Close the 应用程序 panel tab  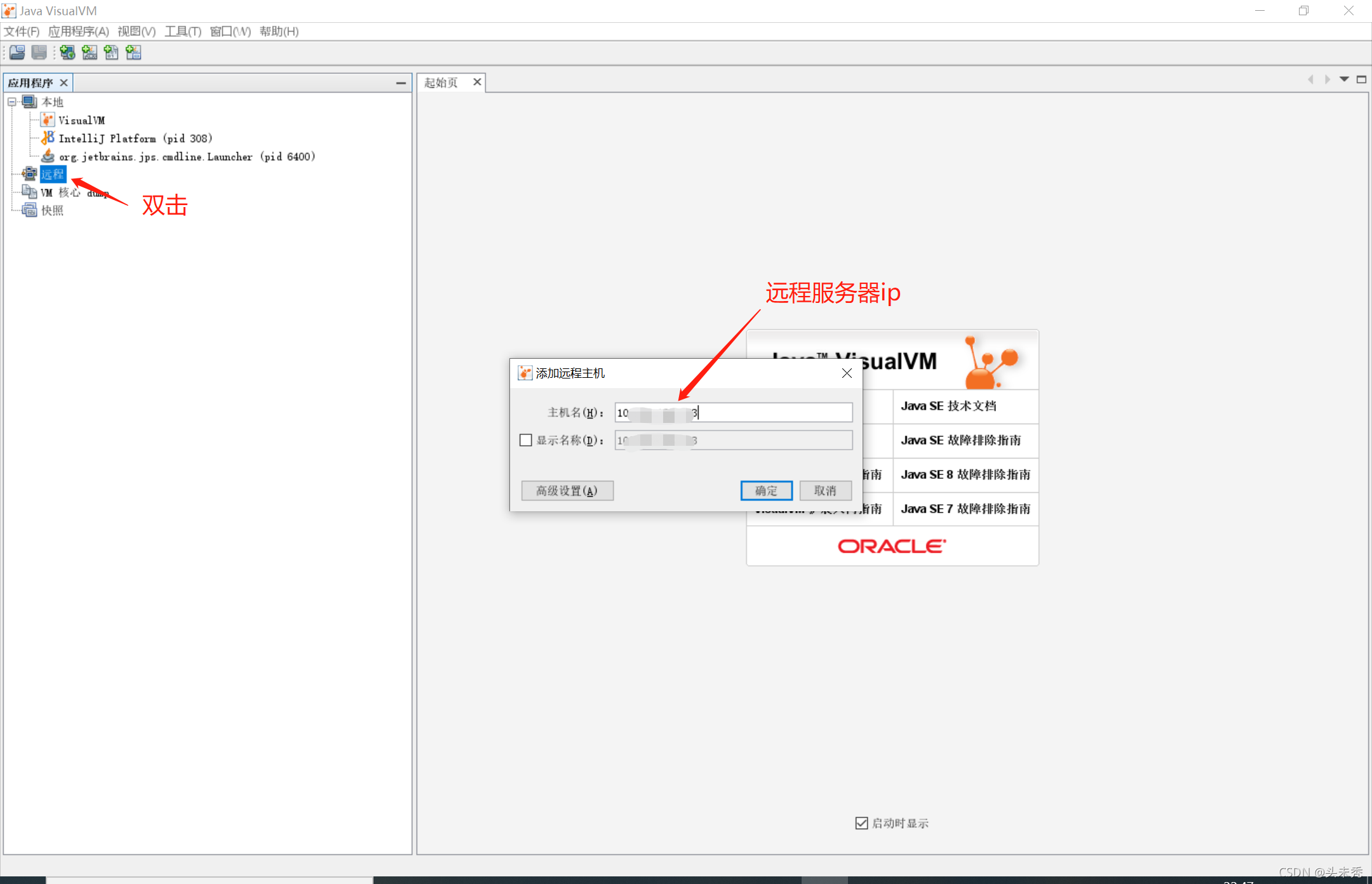click(x=64, y=83)
